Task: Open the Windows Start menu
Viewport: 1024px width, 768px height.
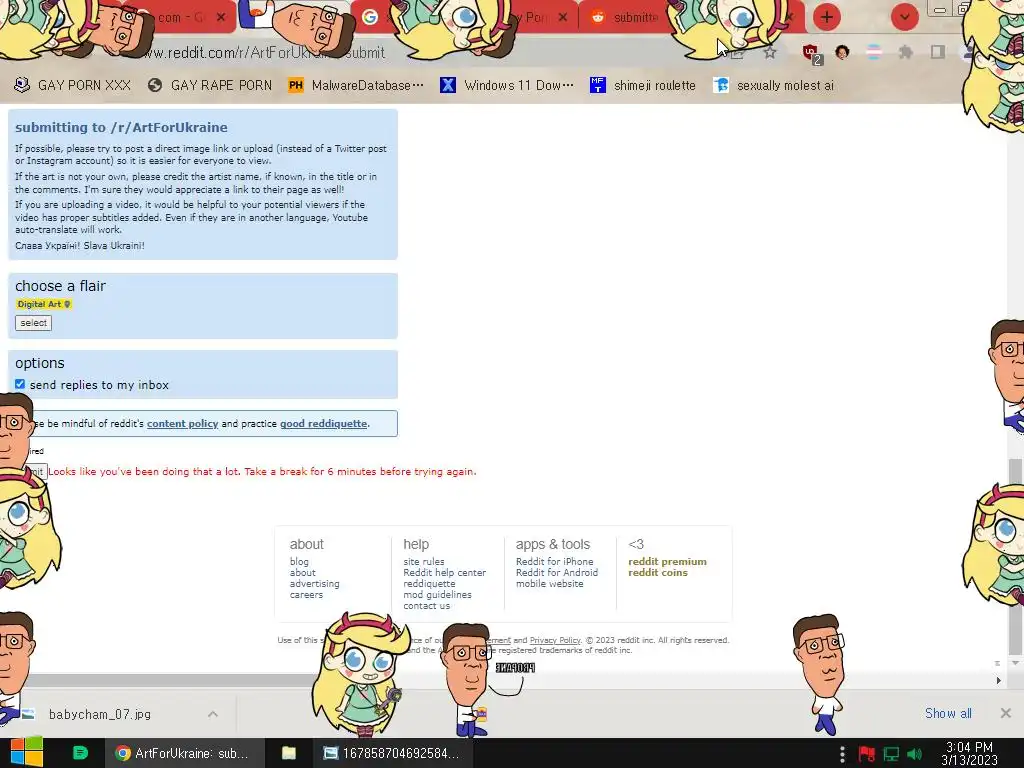Action: click(26, 753)
